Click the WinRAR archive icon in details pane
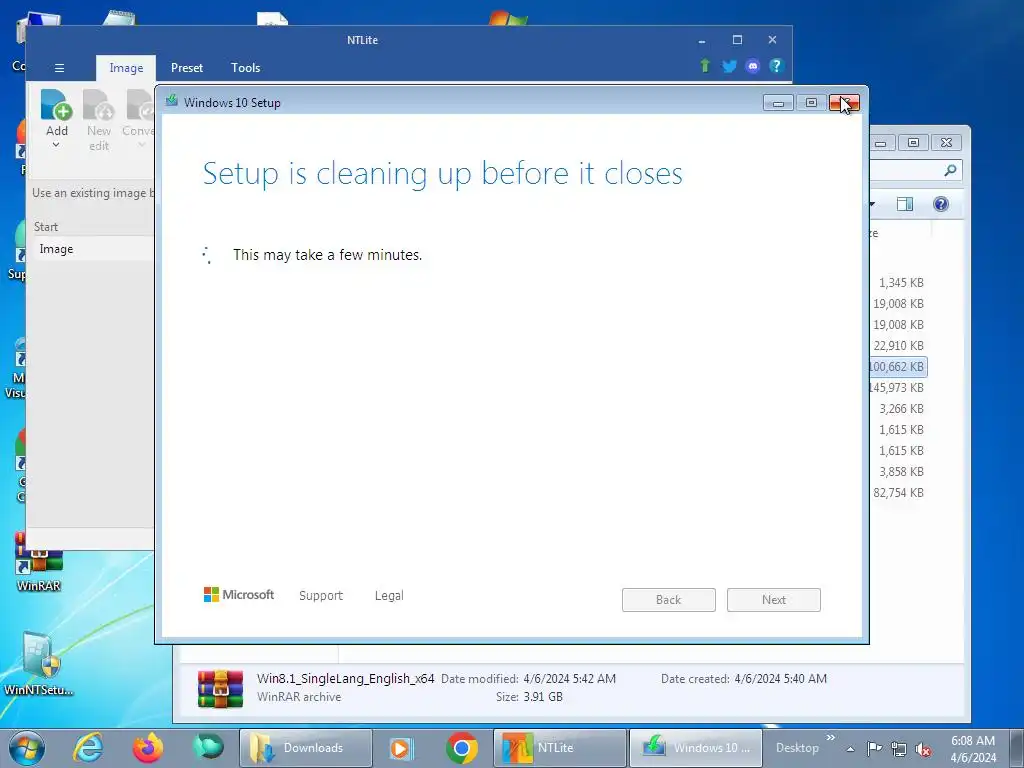 point(221,688)
